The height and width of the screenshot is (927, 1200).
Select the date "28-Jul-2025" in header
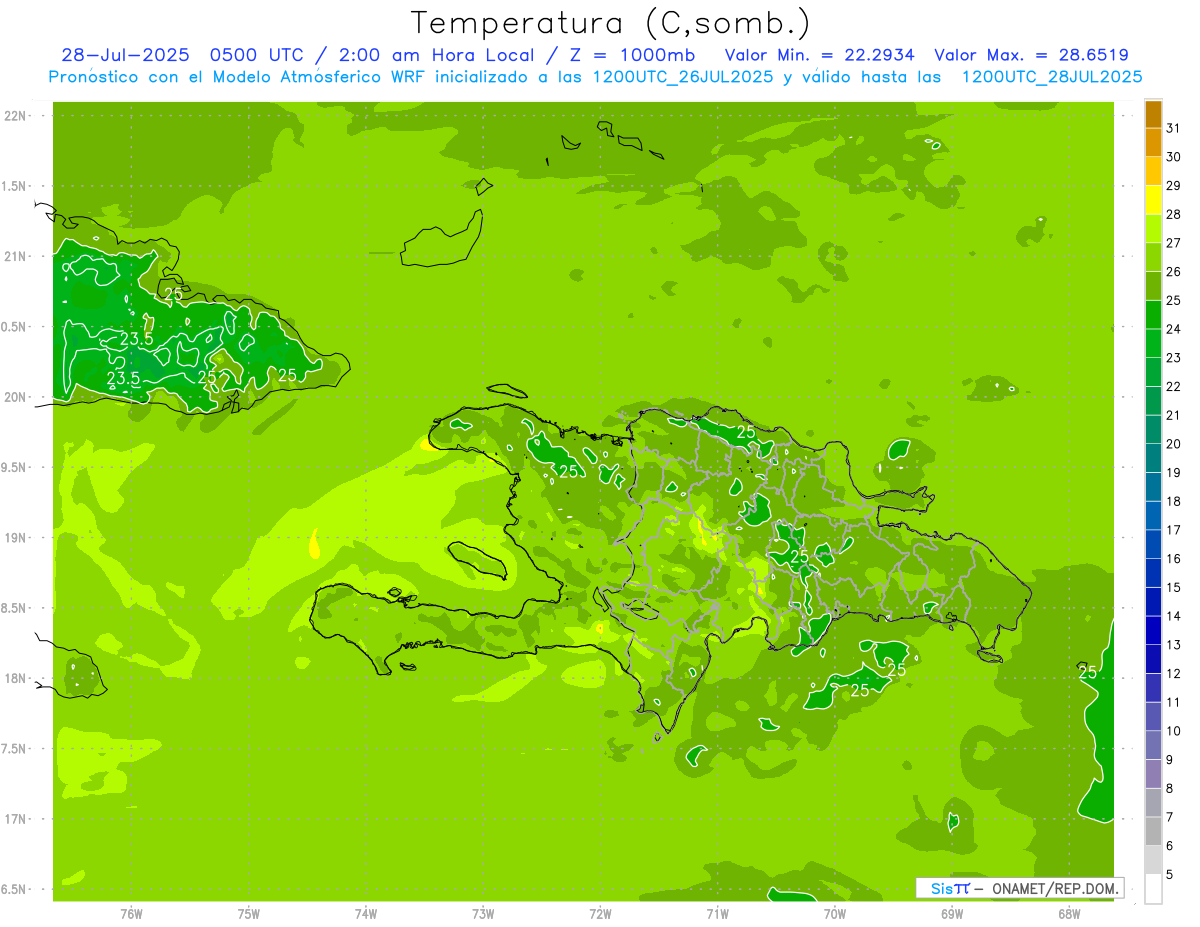(x=126, y=55)
